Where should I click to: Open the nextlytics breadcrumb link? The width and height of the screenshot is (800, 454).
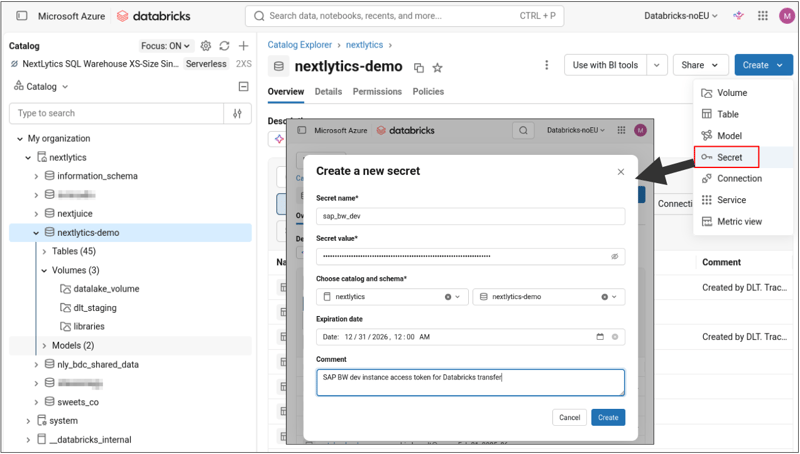click(x=364, y=45)
